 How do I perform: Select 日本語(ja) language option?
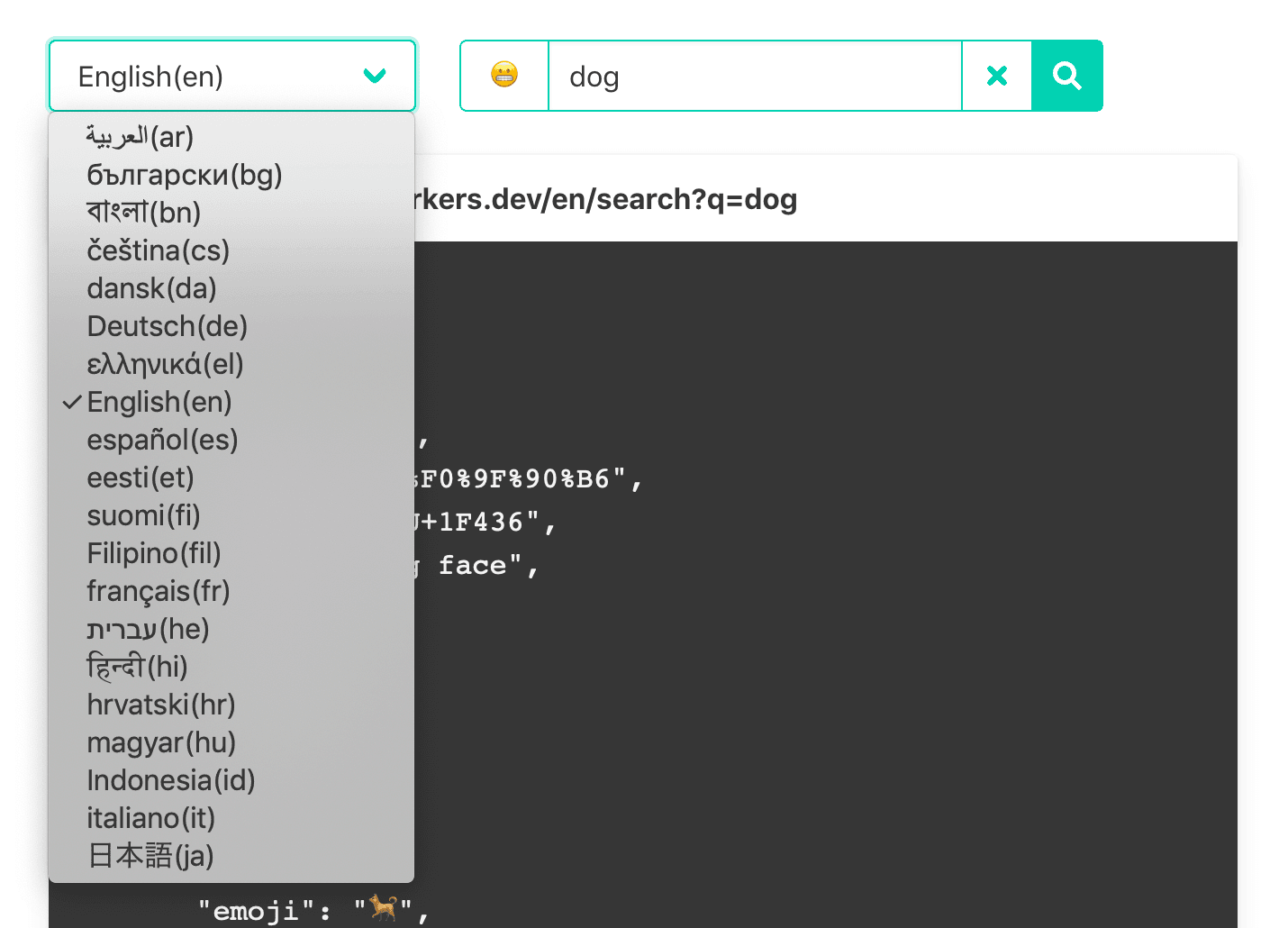pyautogui.click(x=150, y=856)
